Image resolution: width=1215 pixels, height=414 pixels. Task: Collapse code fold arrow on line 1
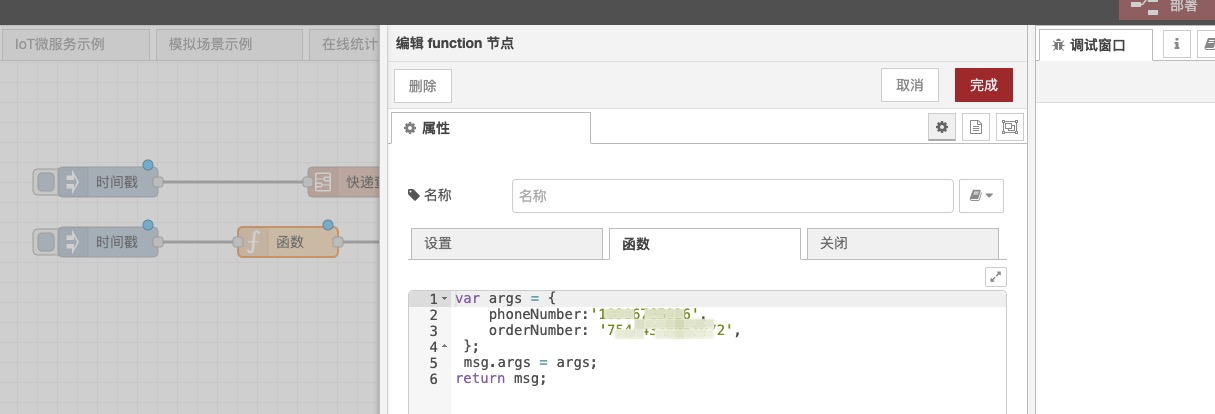click(444, 299)
